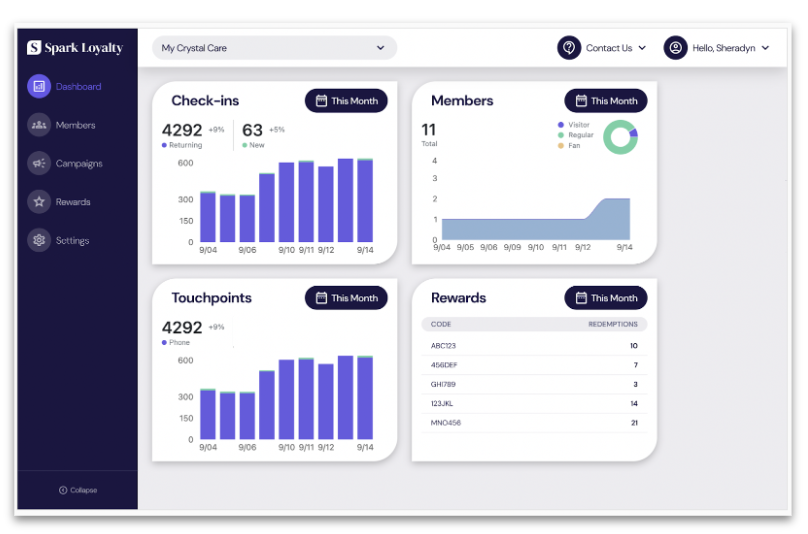Select the MNO456 reward code row

click(534, 423)
